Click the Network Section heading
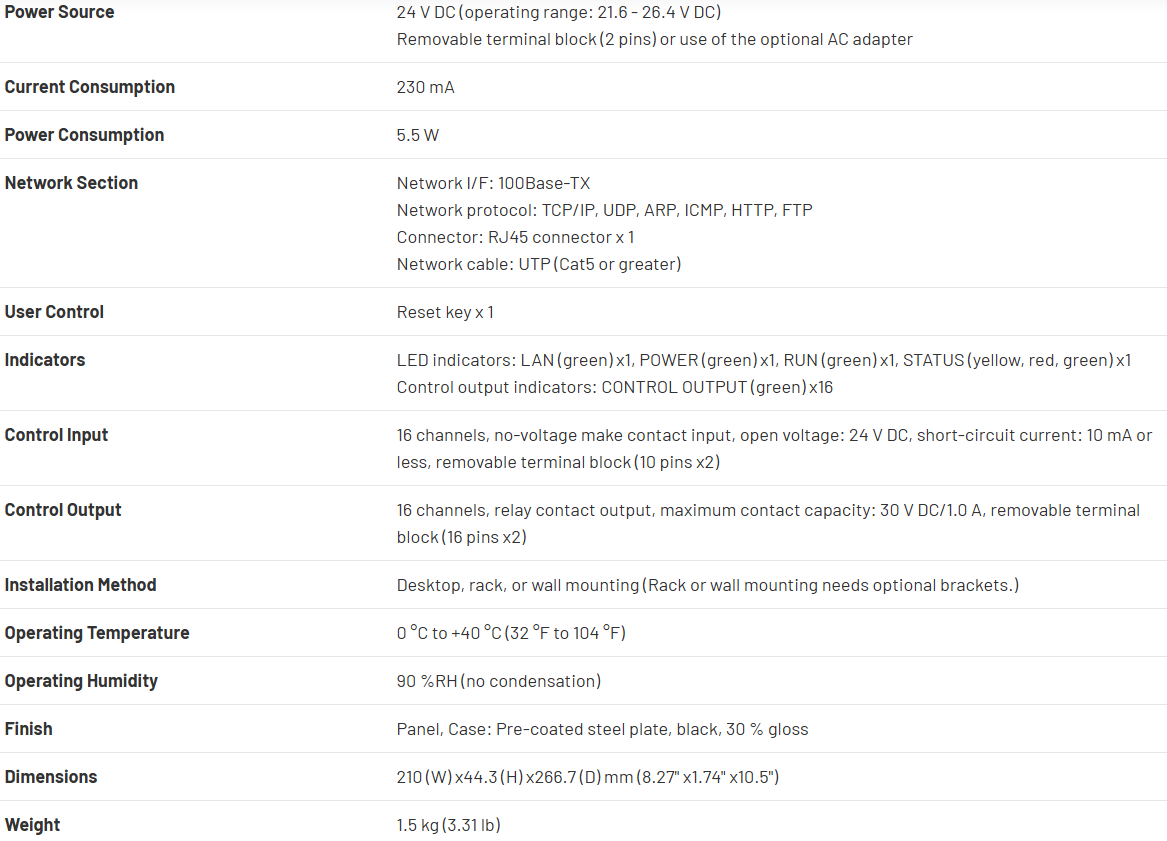Image resolution: width=1167 pixels, height=841 pixels. 71,183
